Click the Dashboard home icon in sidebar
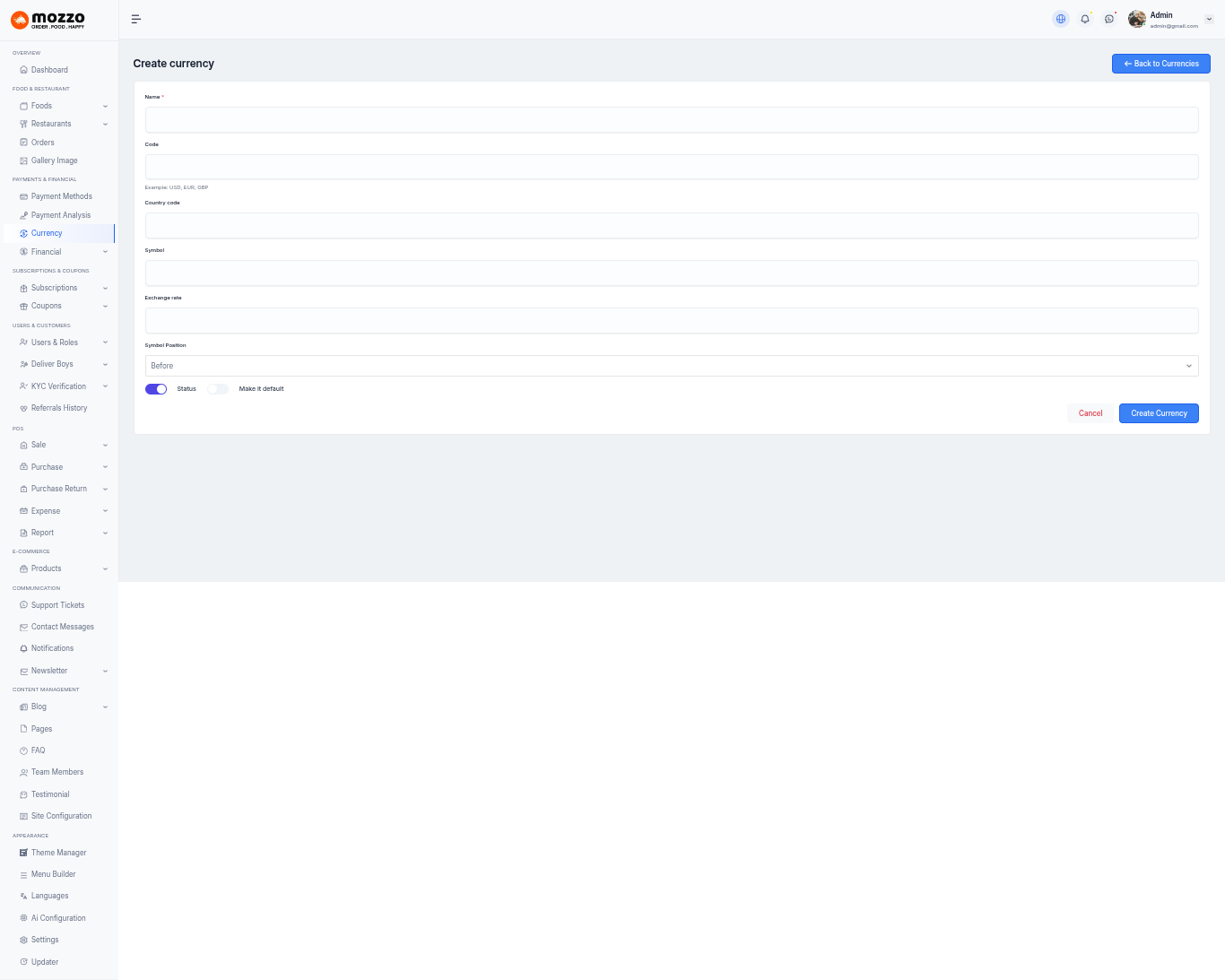The height and width of the screenshot is (980, 1225). 23,70
